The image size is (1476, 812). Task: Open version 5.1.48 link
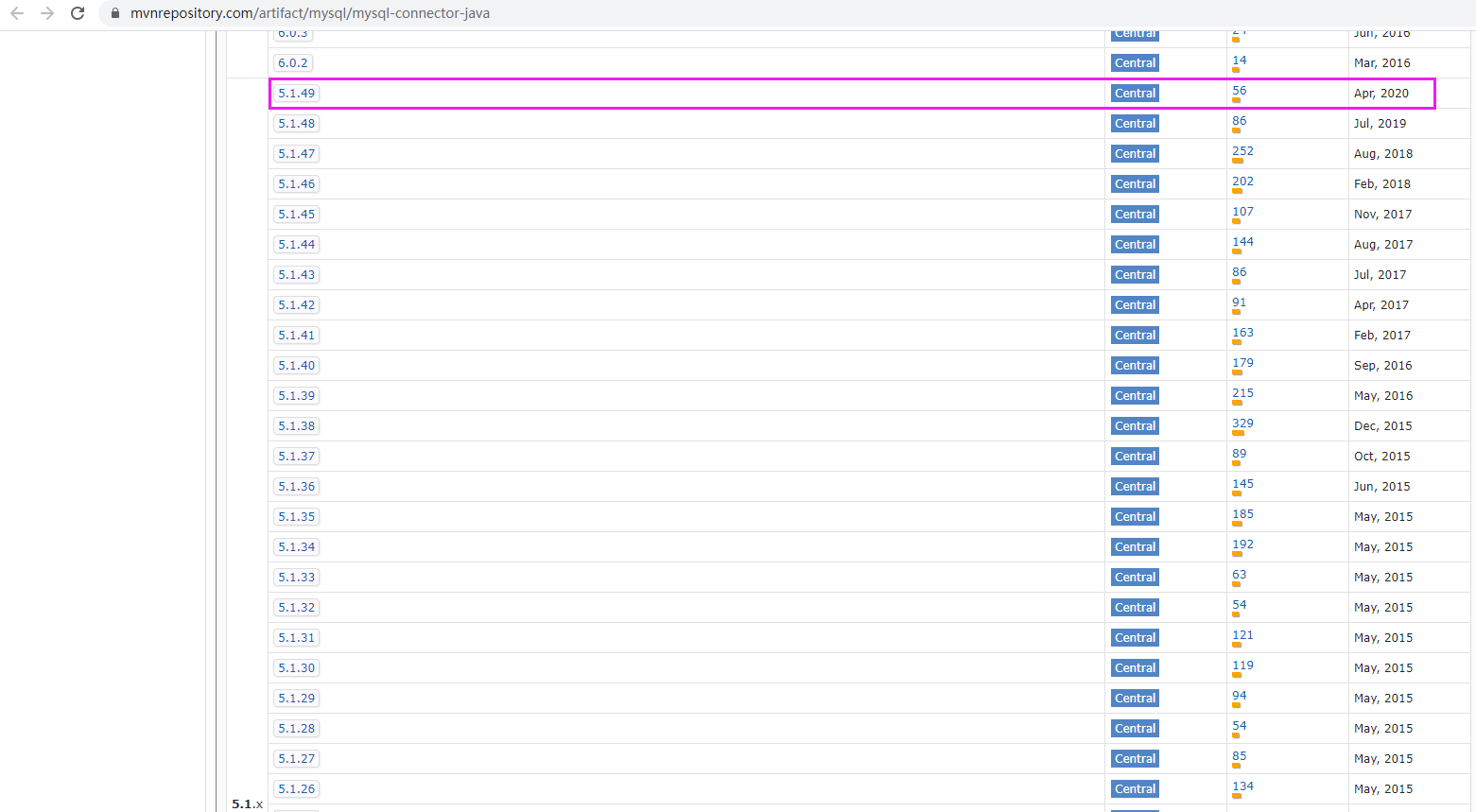[297, 124]
